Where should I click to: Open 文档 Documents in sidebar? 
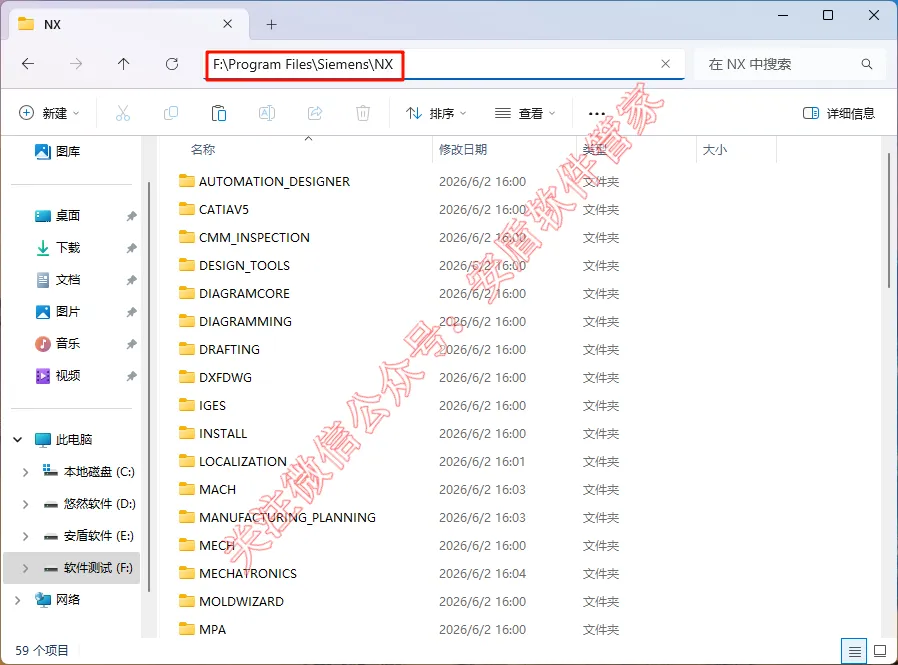(57, 280)
